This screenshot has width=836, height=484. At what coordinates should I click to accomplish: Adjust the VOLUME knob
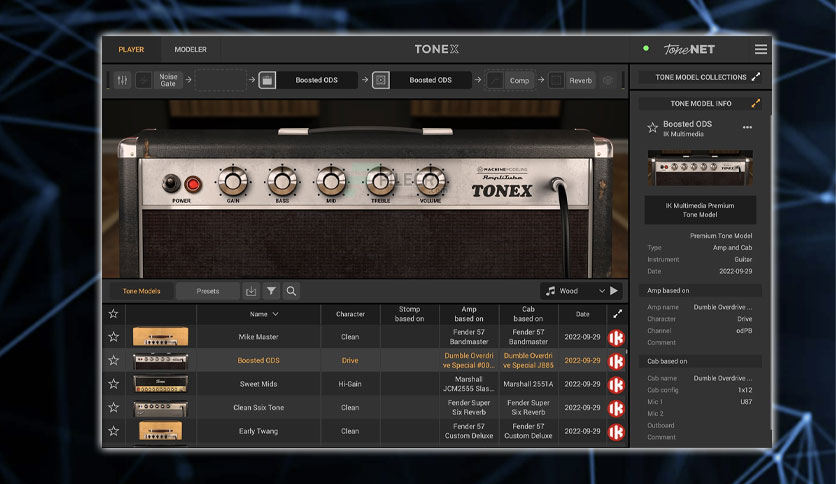coord(430,181)
